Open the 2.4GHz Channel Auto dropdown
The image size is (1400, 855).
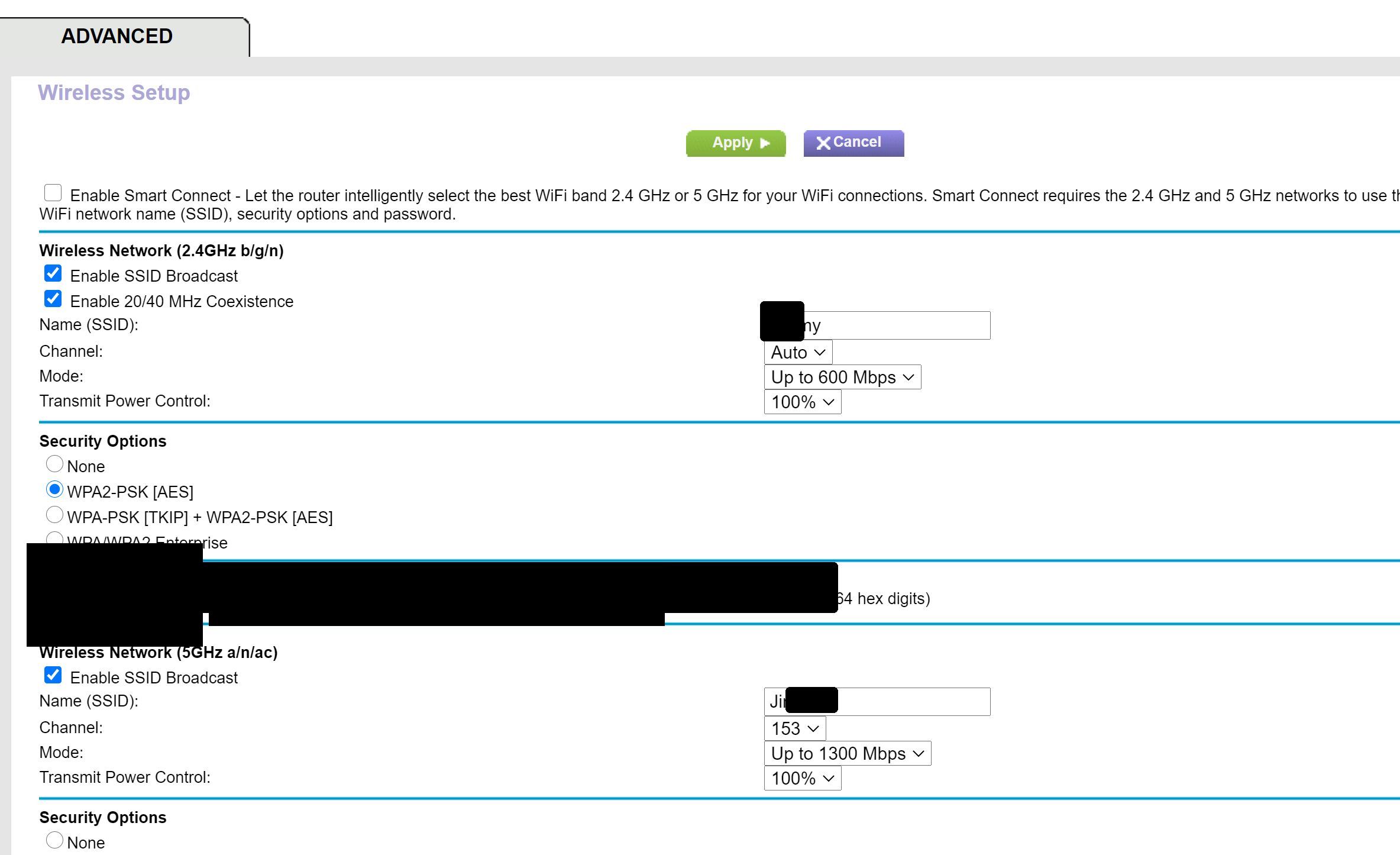798,353
